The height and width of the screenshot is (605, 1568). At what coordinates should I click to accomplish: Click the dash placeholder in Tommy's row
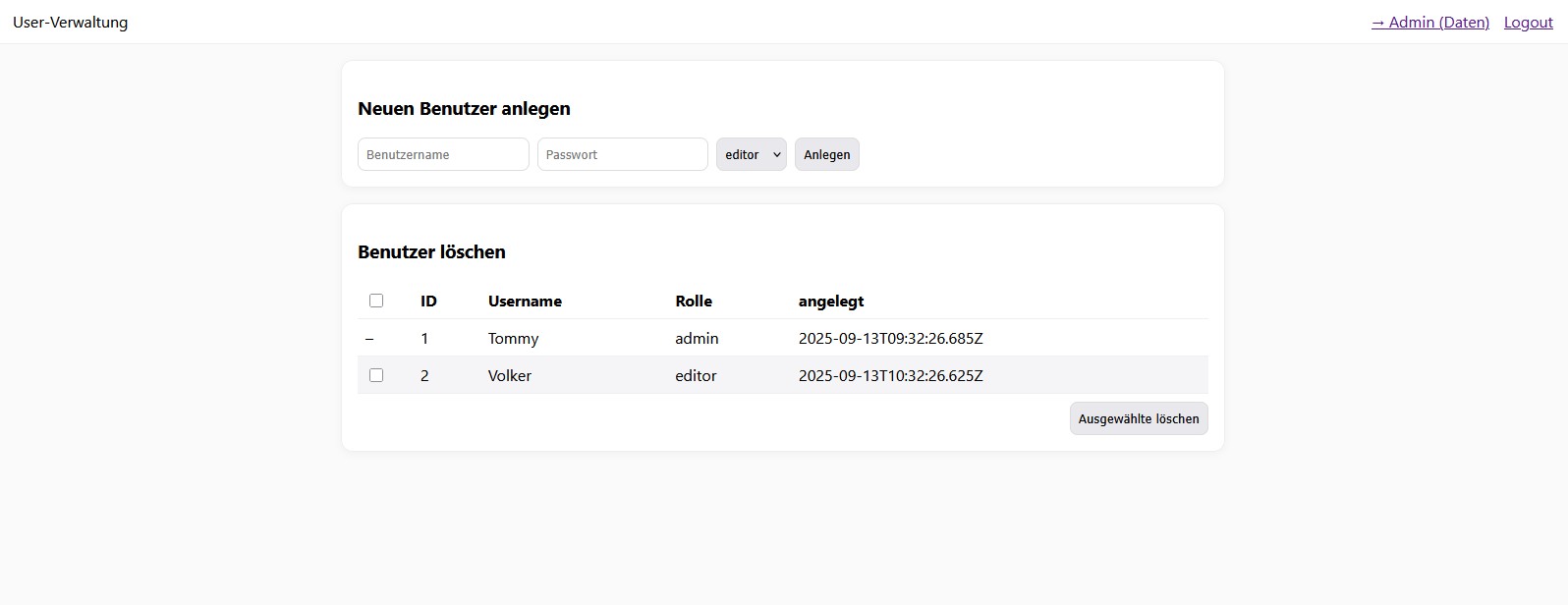pyautogui.click(x=369, y=339)
